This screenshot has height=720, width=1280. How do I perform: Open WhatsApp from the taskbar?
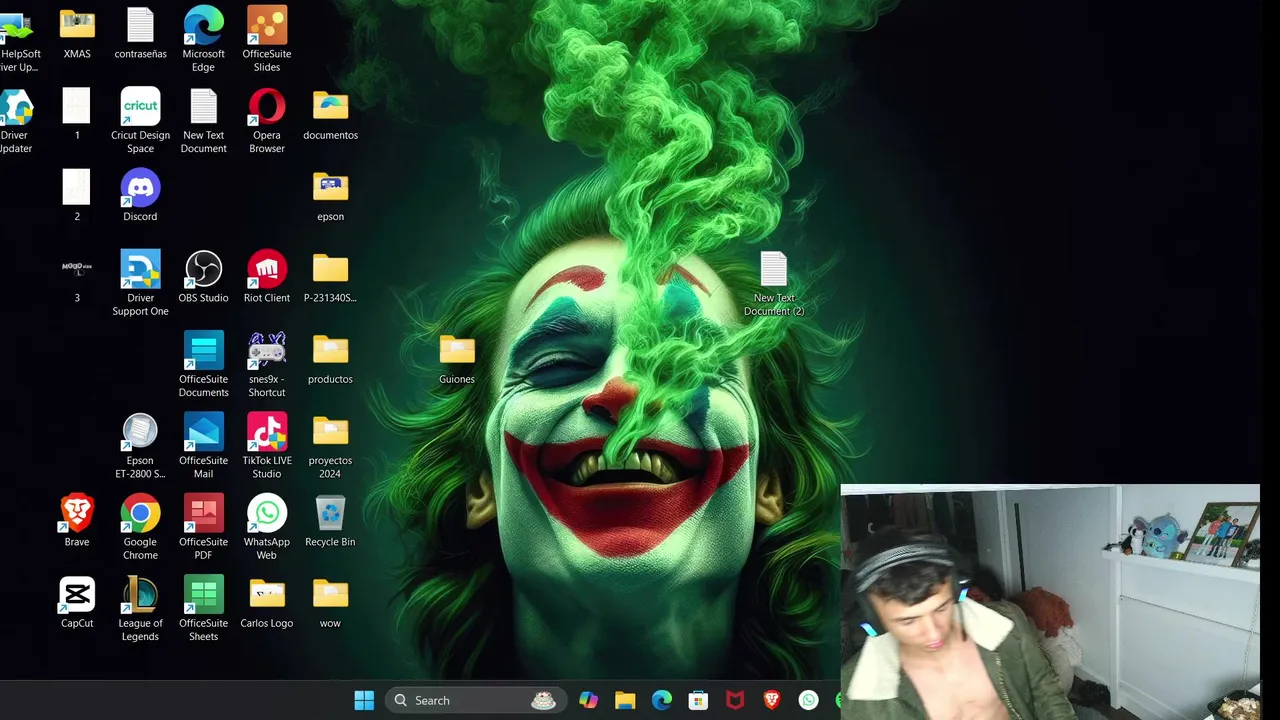point(808,700)
